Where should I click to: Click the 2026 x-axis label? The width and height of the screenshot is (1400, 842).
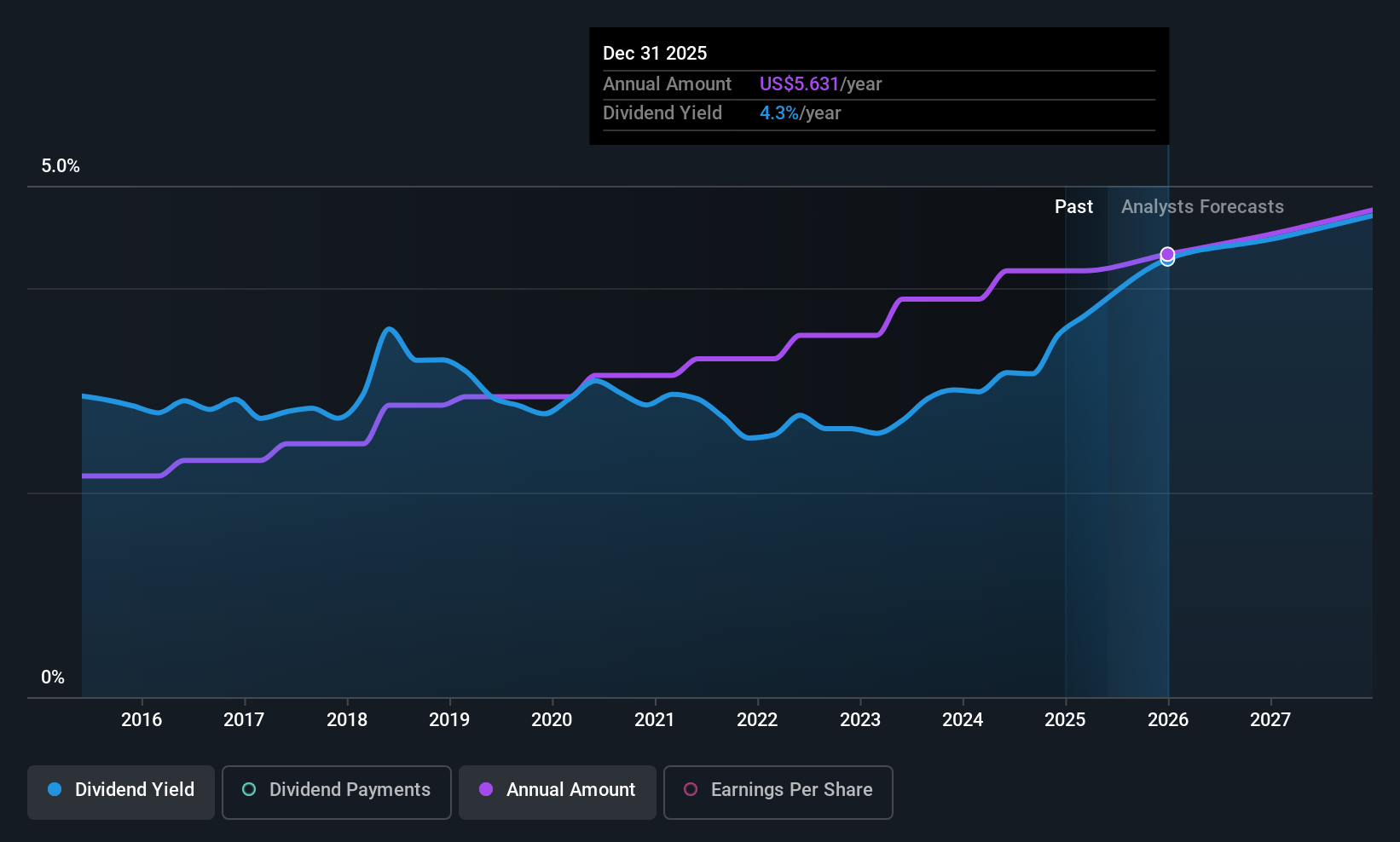[x=1168, y=719]
